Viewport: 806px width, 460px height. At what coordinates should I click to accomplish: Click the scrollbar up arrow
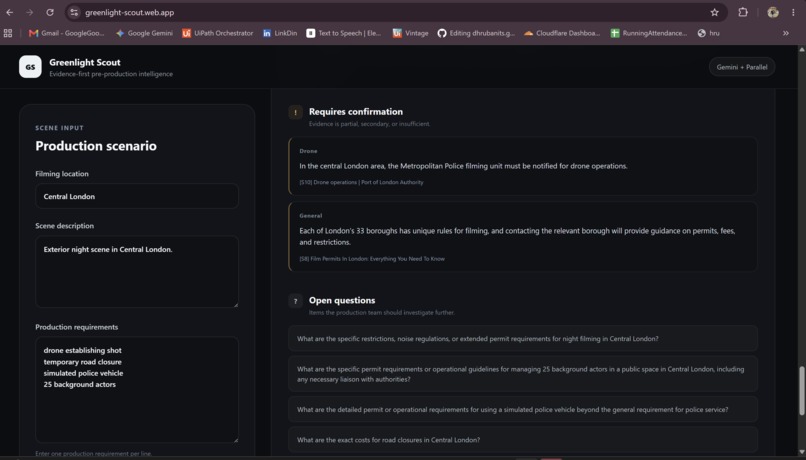tap(801, 50)
